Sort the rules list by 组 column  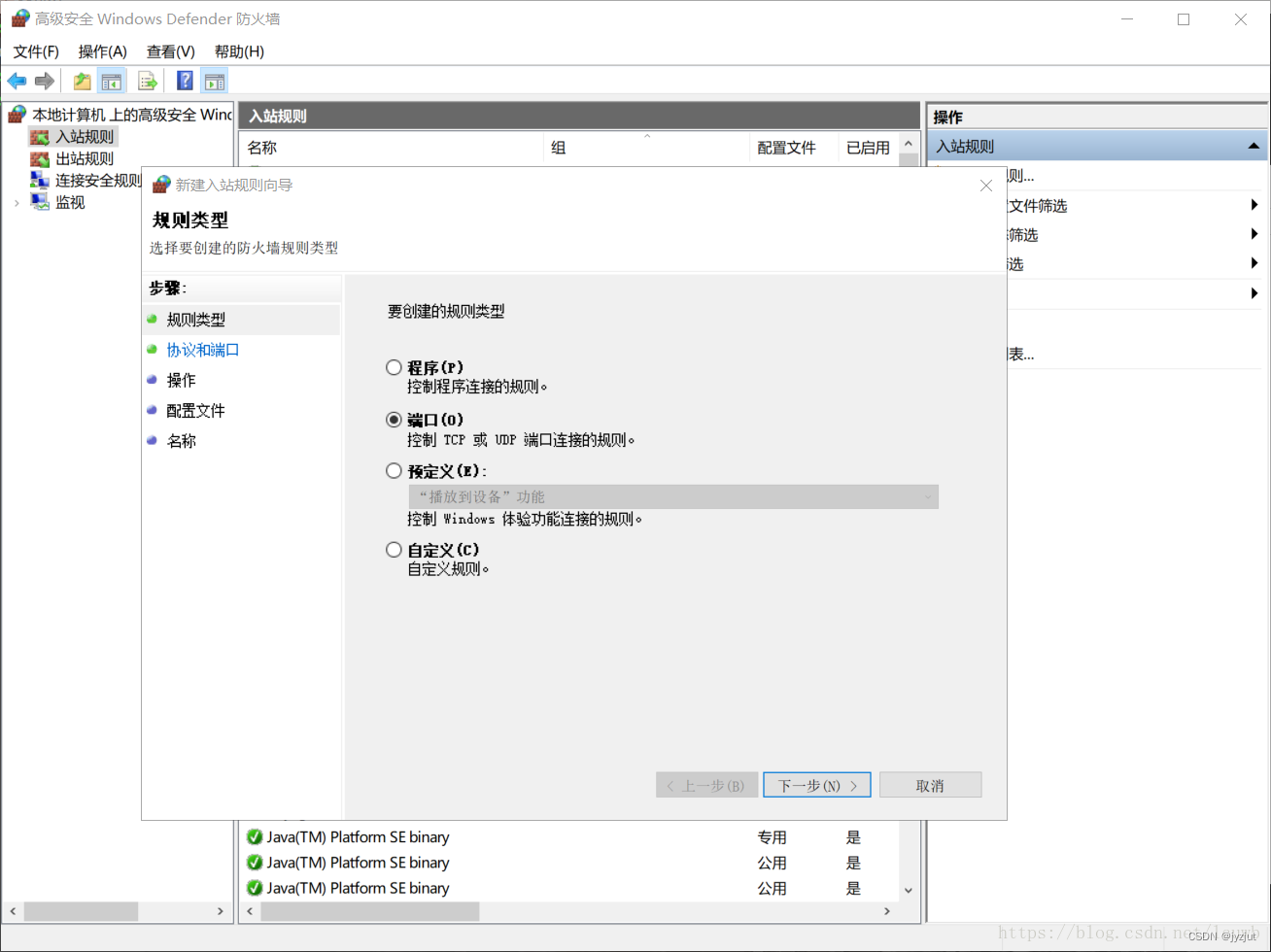646,148
